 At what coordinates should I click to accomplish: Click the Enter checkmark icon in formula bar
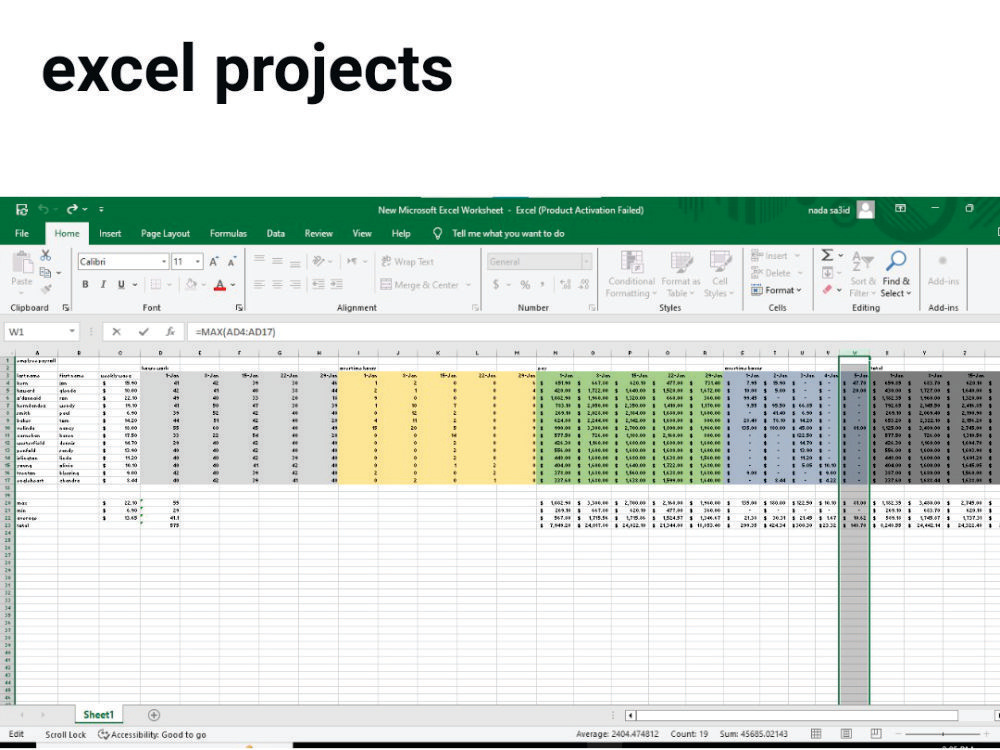click(143, 332)
